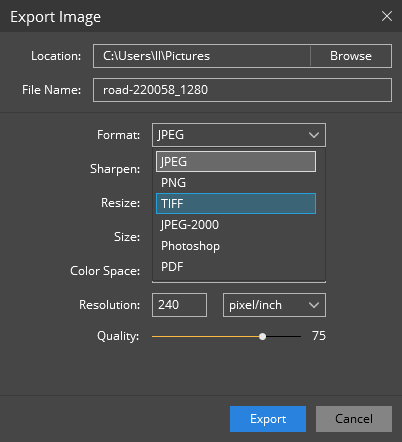
Task: Pick JPEG-2000 from the format options
Action: [x=236, y=225]
